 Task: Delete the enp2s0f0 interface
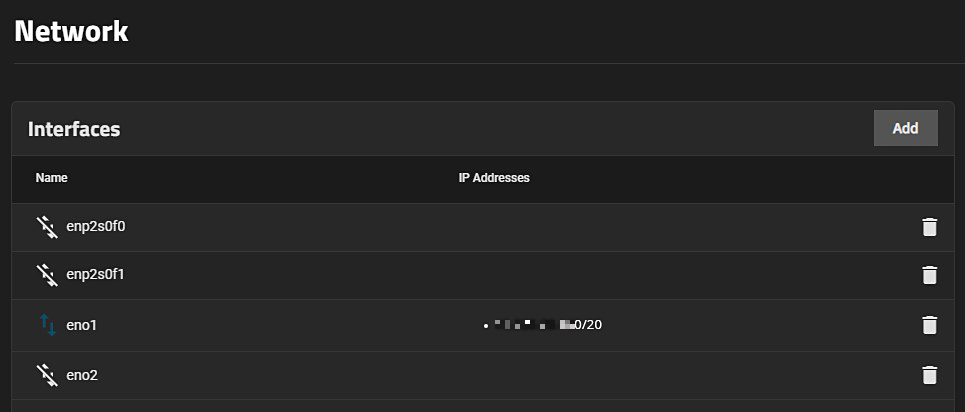929,227
